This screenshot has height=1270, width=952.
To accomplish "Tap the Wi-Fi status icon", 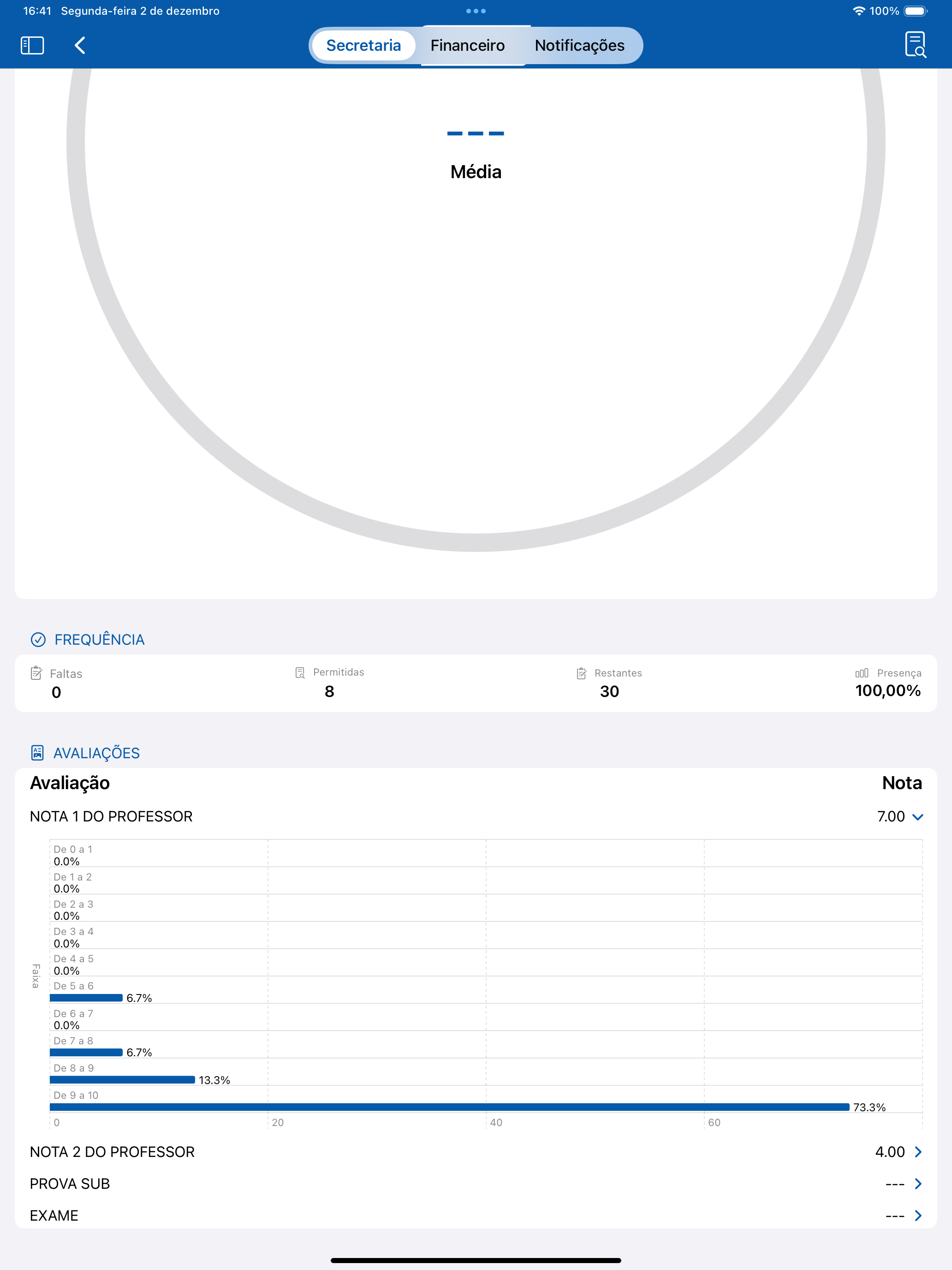I will pos(858,11).
